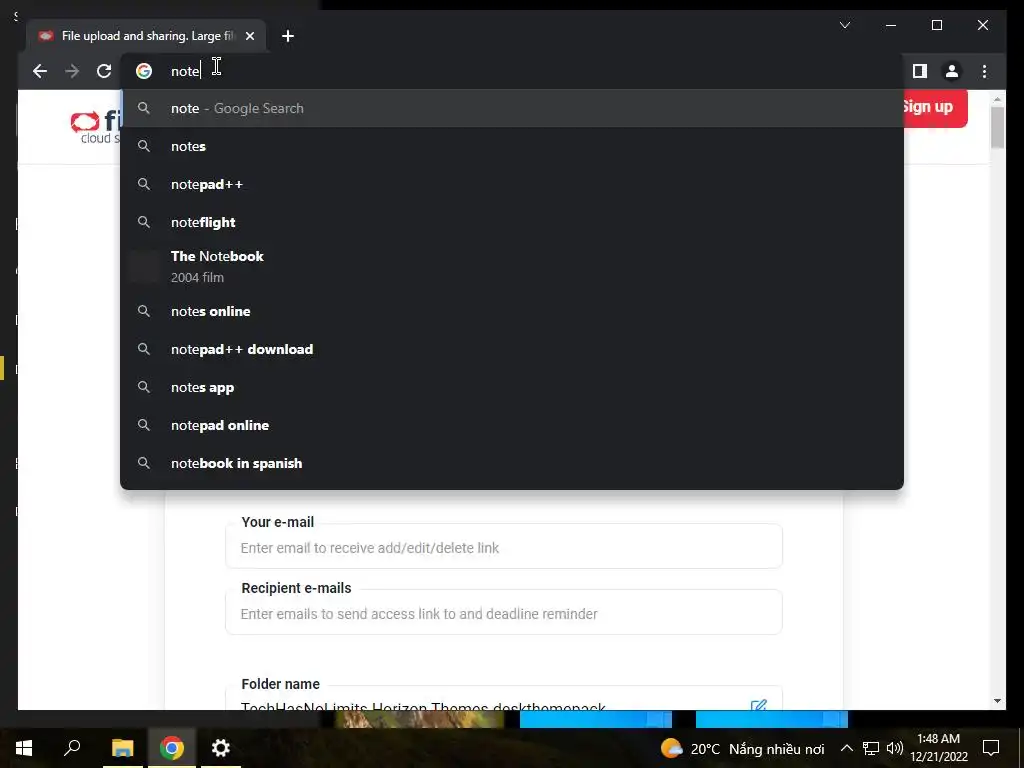Viewport: 1024px width, 768px height.
Task: Choose the 'notebook in spanish' suggestion
Action: coord(512,463)
